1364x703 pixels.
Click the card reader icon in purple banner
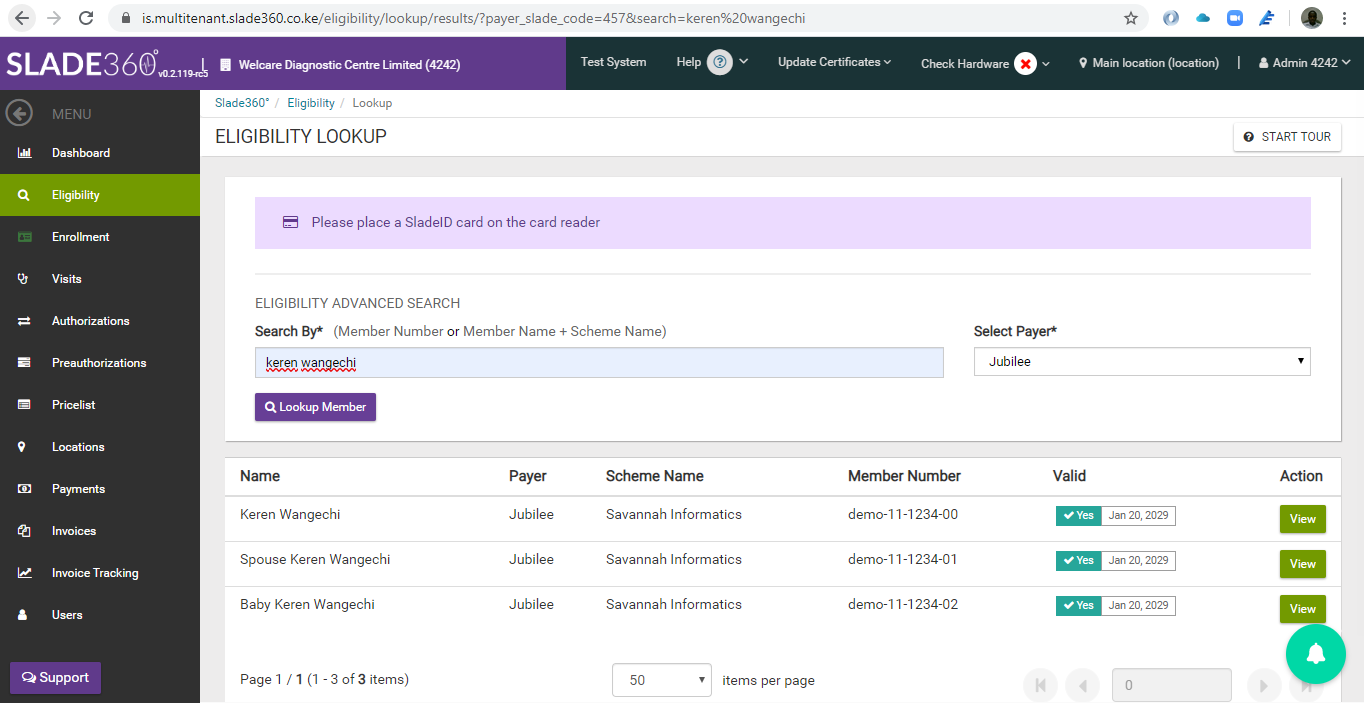click(290, 223)
